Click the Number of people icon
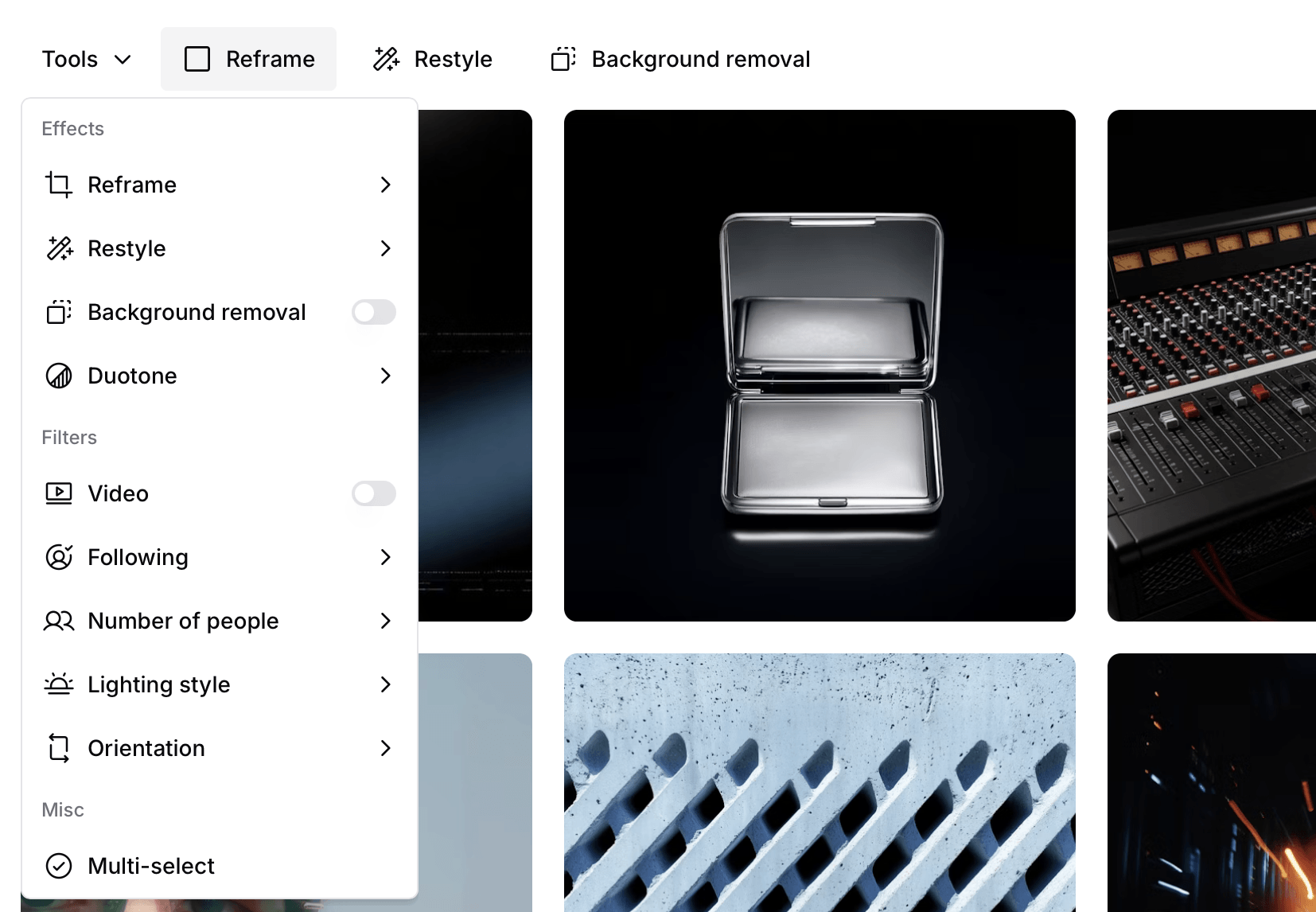 click(x=59, y=621)
